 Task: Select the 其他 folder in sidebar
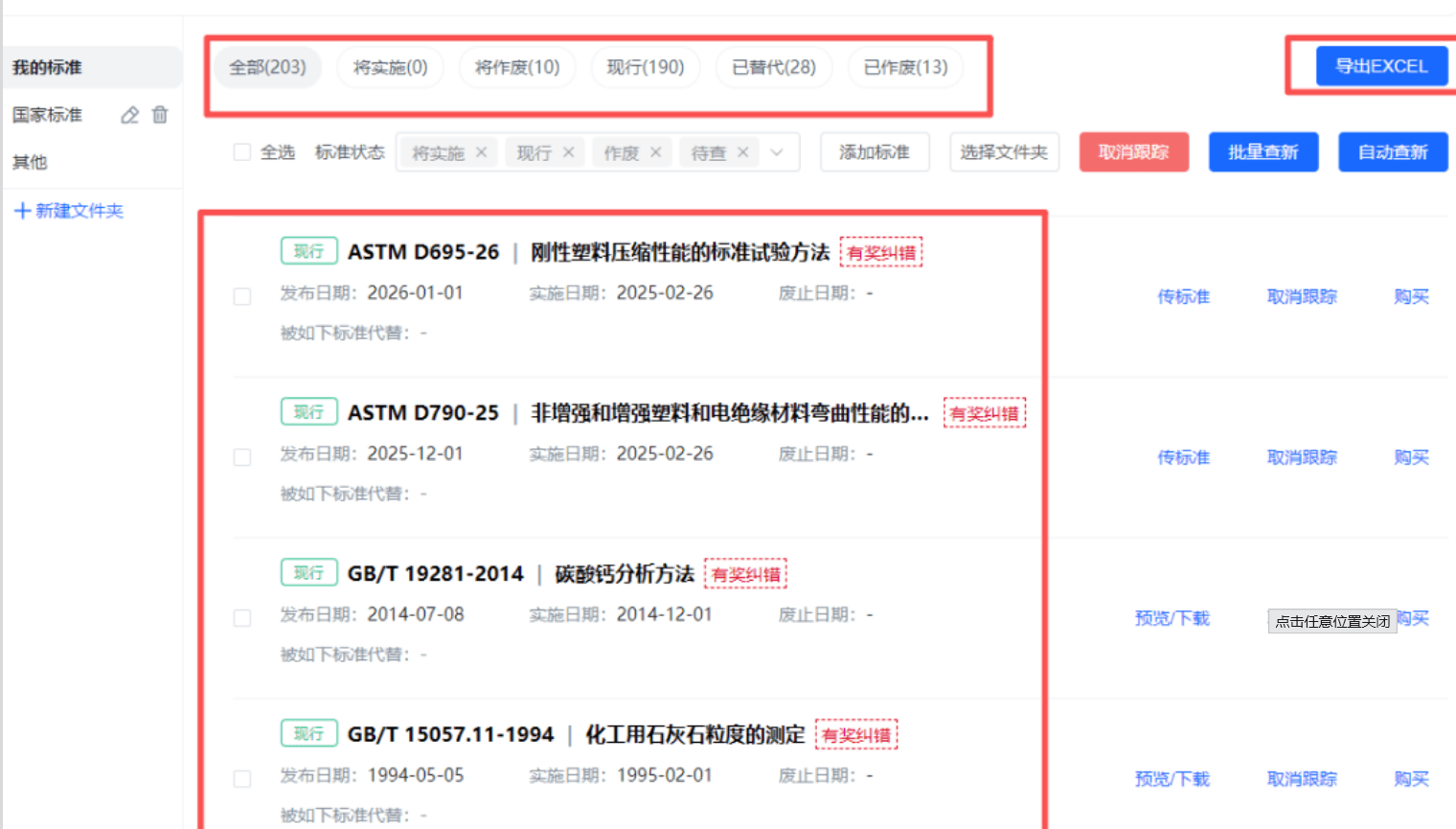[x=30, y=162]
